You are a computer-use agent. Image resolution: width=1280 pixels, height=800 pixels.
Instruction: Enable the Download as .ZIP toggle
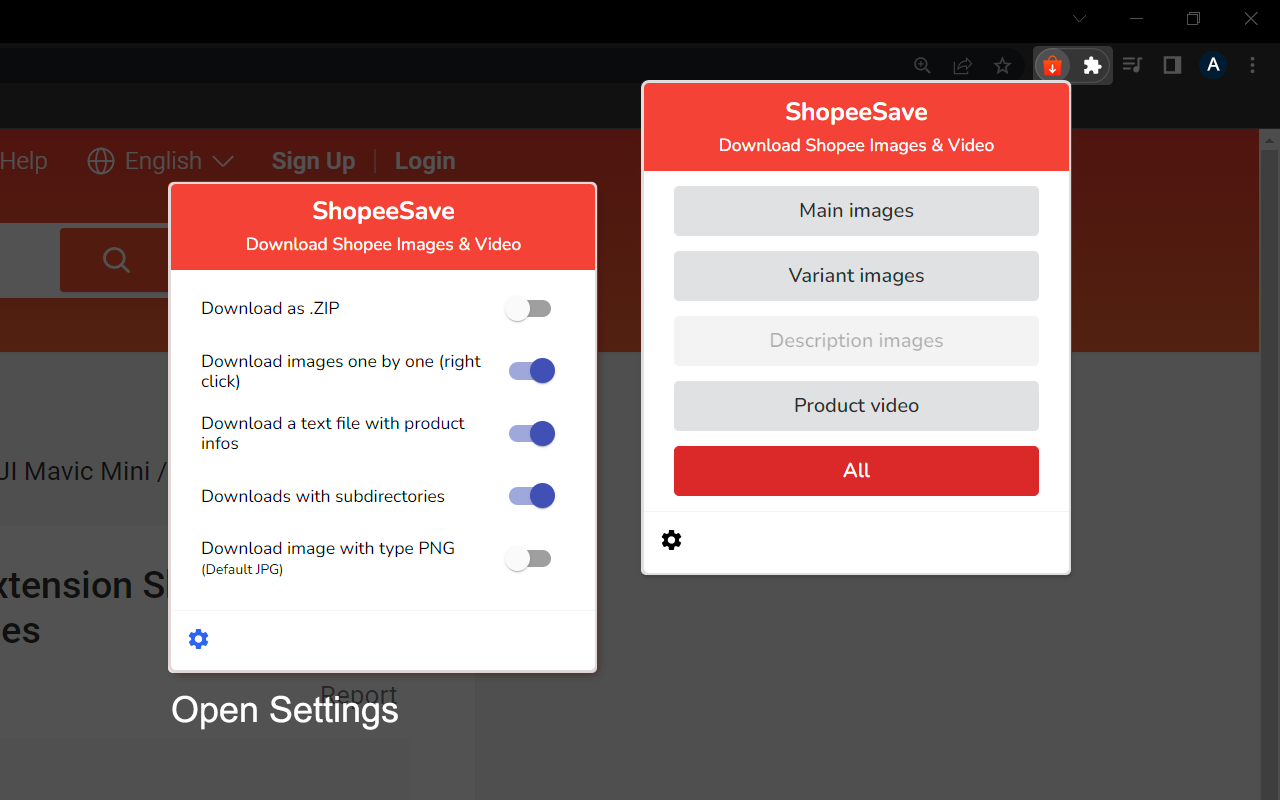(529, 308)
